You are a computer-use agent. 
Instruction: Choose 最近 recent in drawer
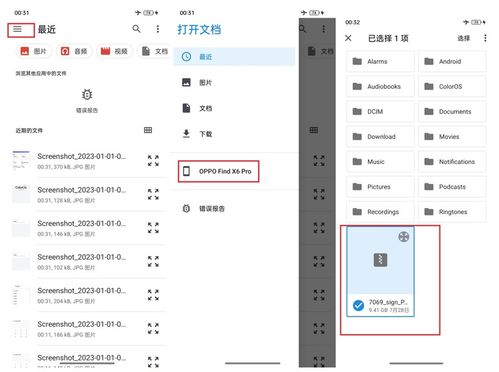click(x=234, y=57)
